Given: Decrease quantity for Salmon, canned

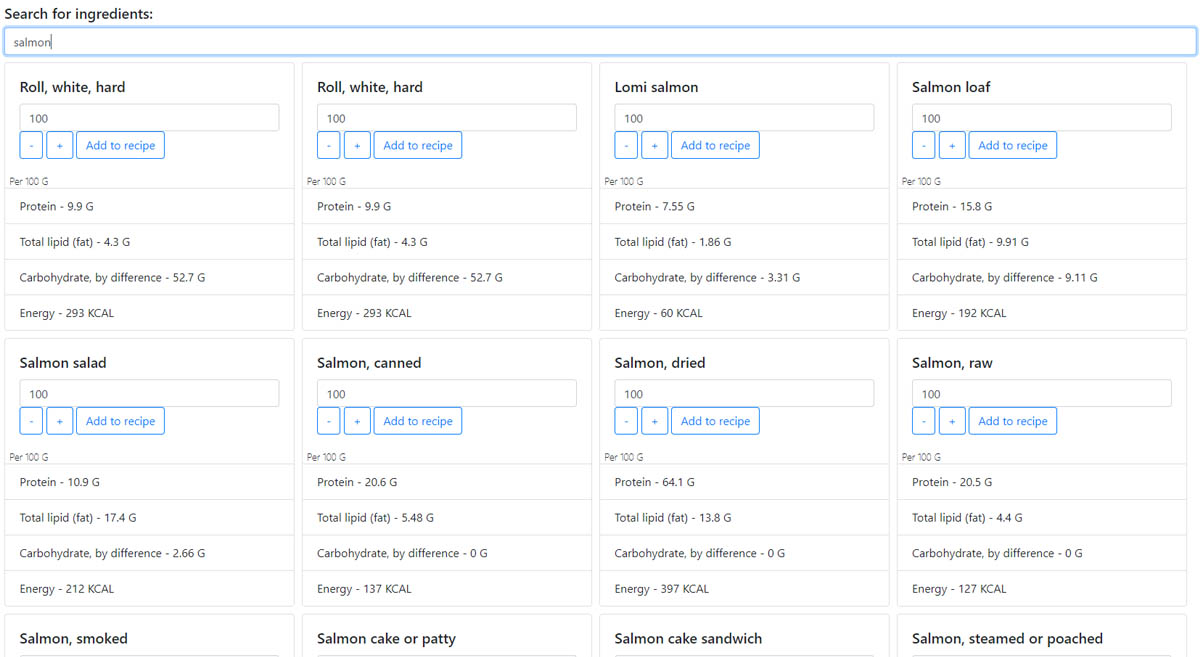Looking at the screenshot, I should coord(328,420).
